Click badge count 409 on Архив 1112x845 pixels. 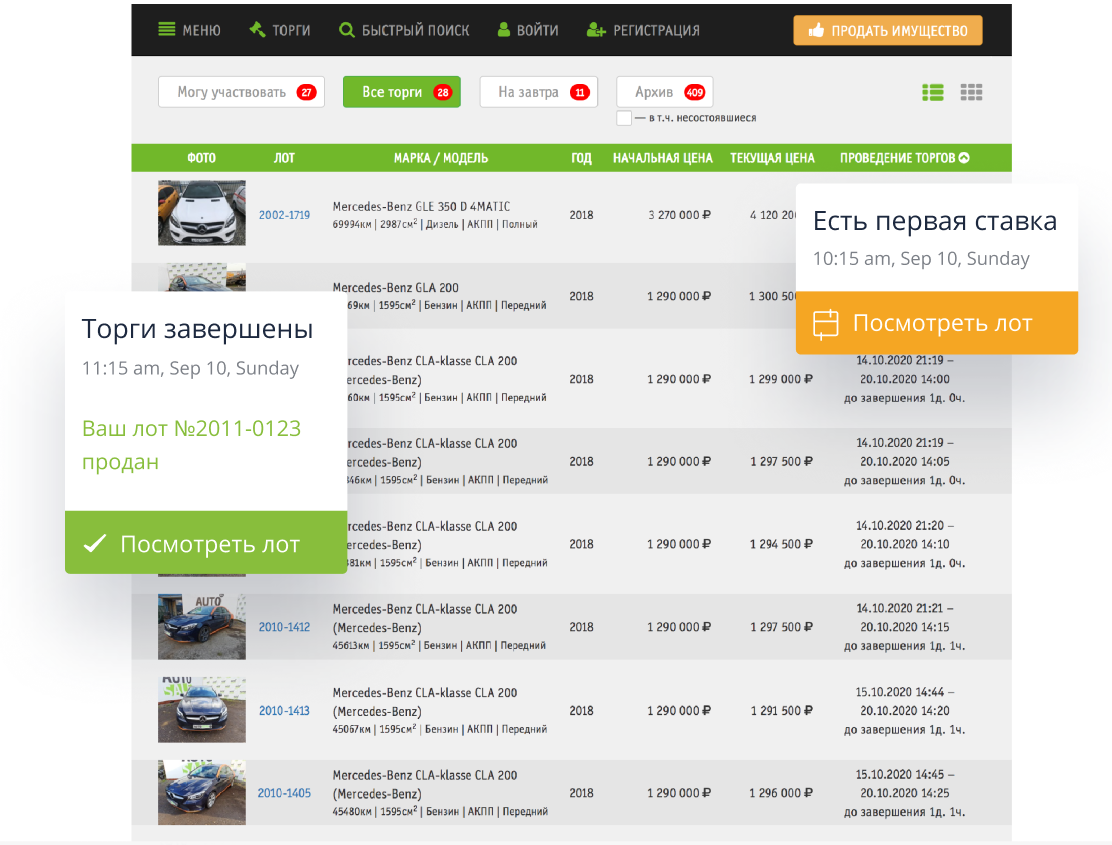(694, 92)
